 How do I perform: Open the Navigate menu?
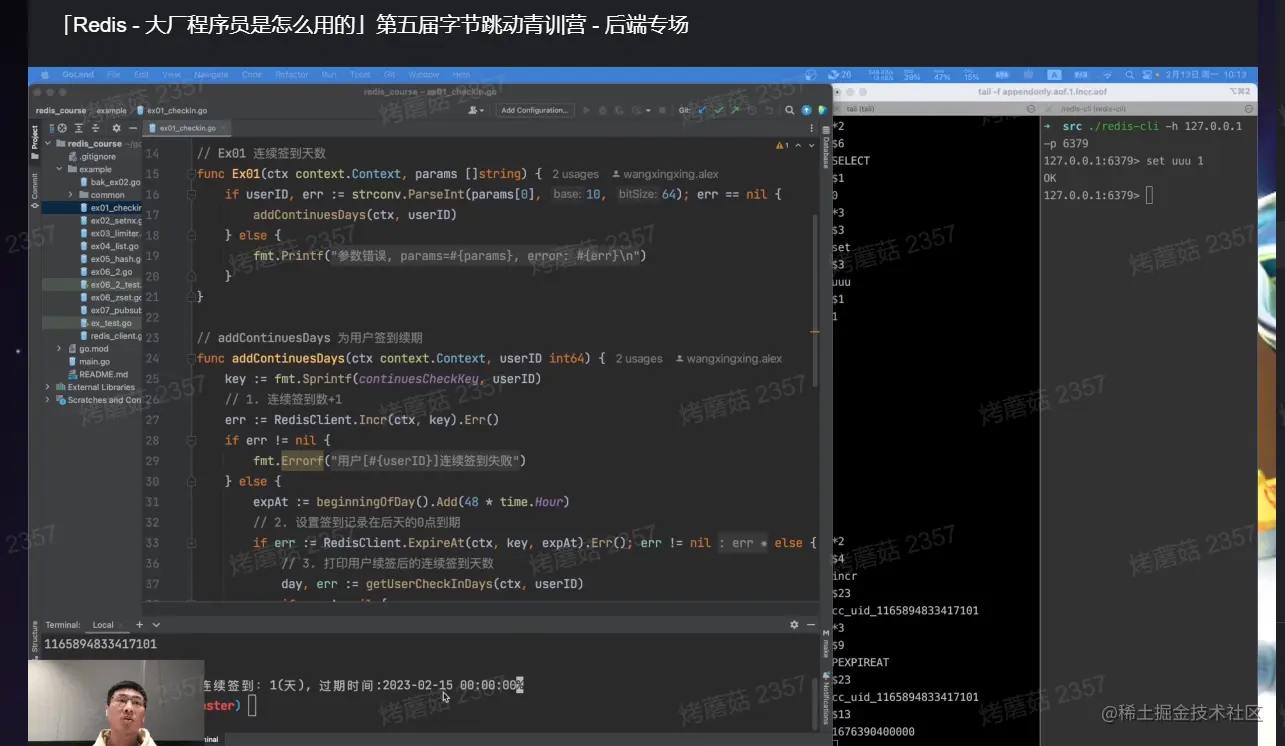coord(211,75)
